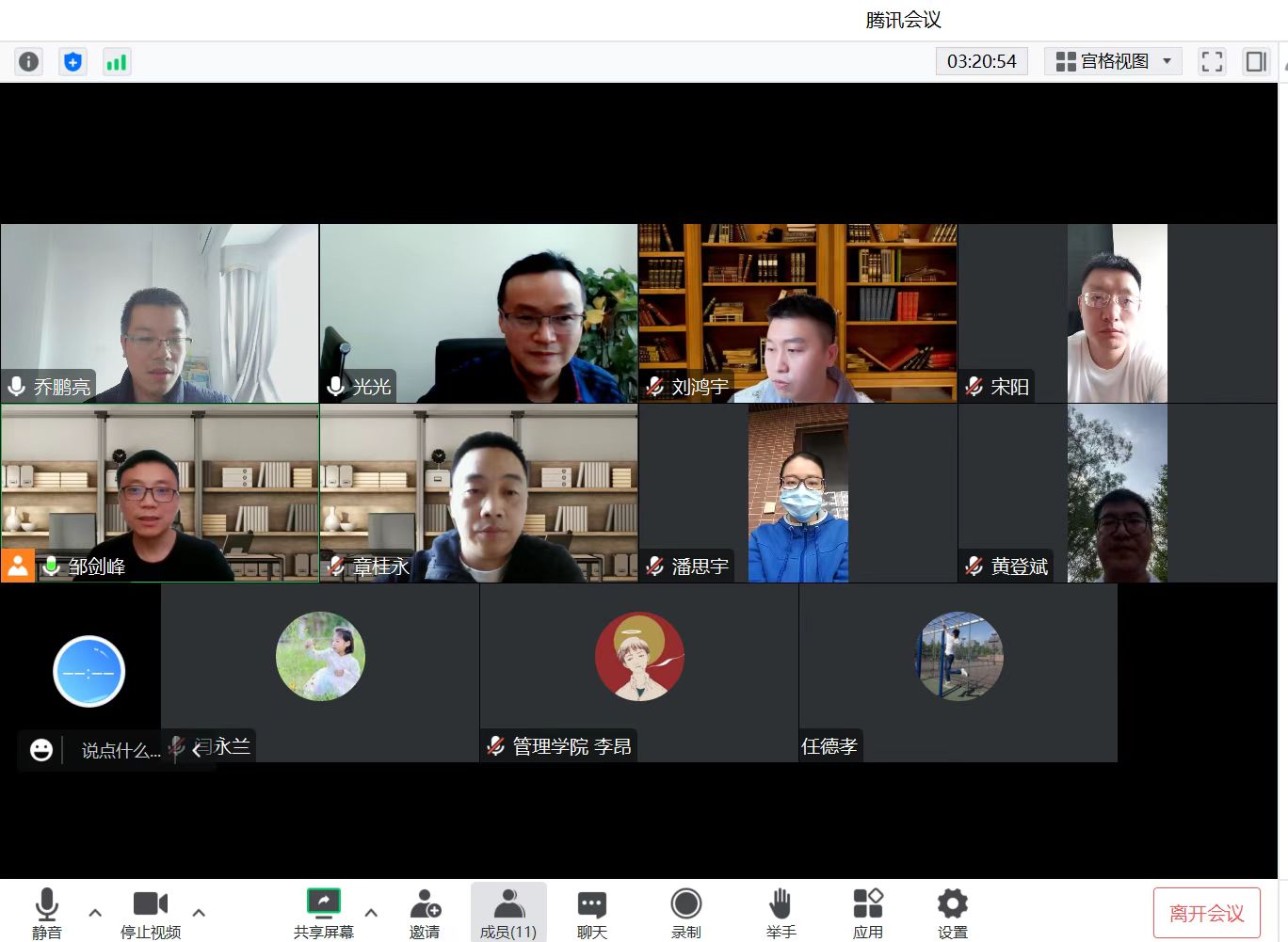Image resolution: width=1288 pixels, height=942 pixels.
Task: Open the chat panel 聊天
Action: (x=592, y=912)
